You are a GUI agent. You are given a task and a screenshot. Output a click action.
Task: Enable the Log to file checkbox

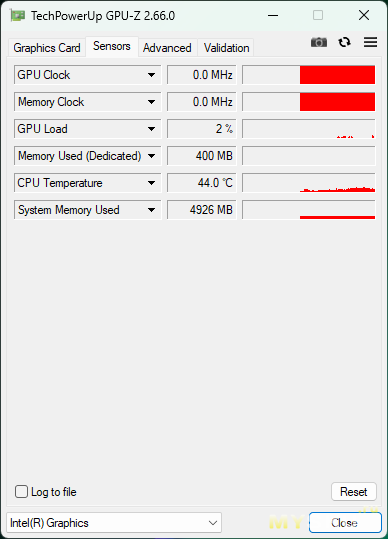(x=21, y=492)
